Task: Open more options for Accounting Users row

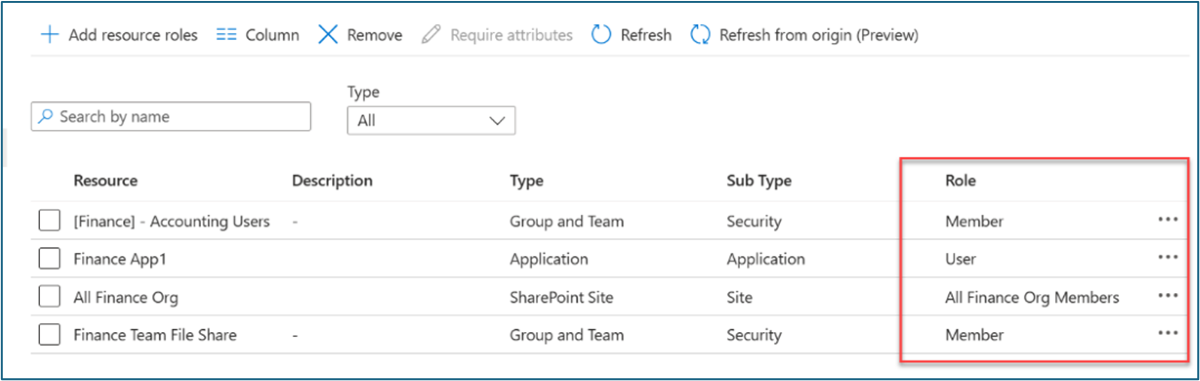Action: click(x=1167, y=221)
